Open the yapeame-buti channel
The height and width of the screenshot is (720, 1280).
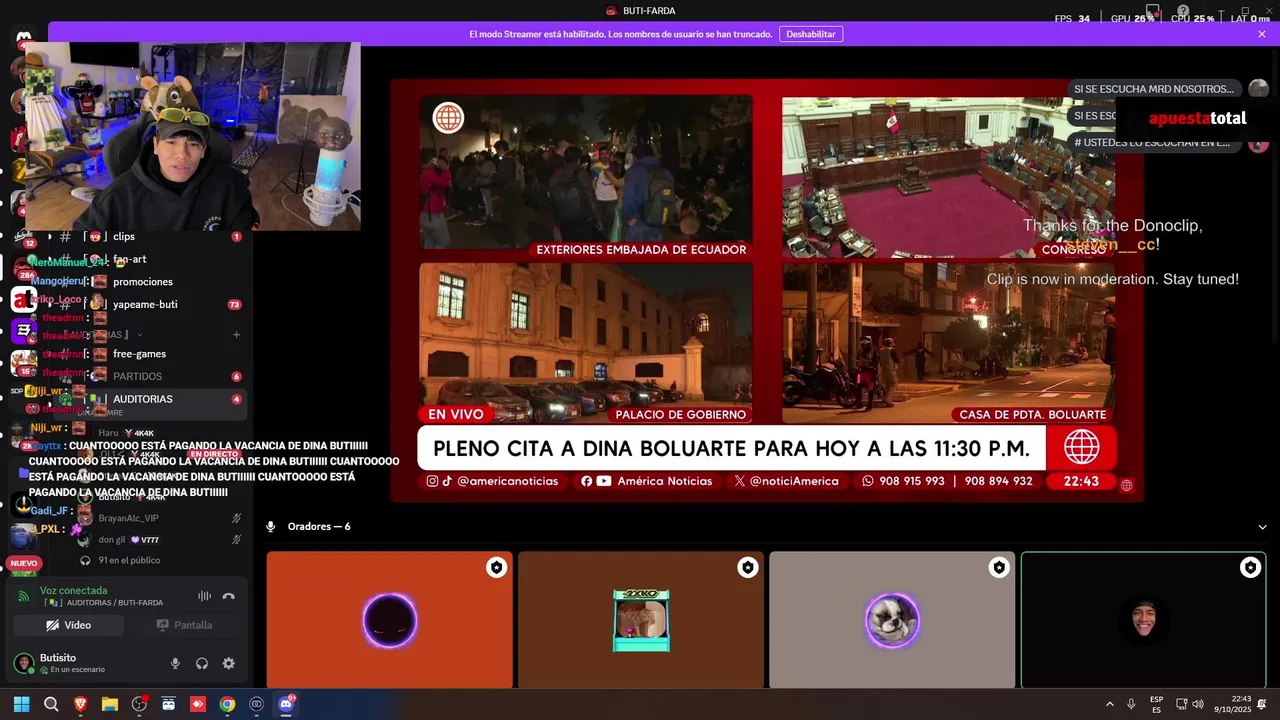tap(146, 304)
